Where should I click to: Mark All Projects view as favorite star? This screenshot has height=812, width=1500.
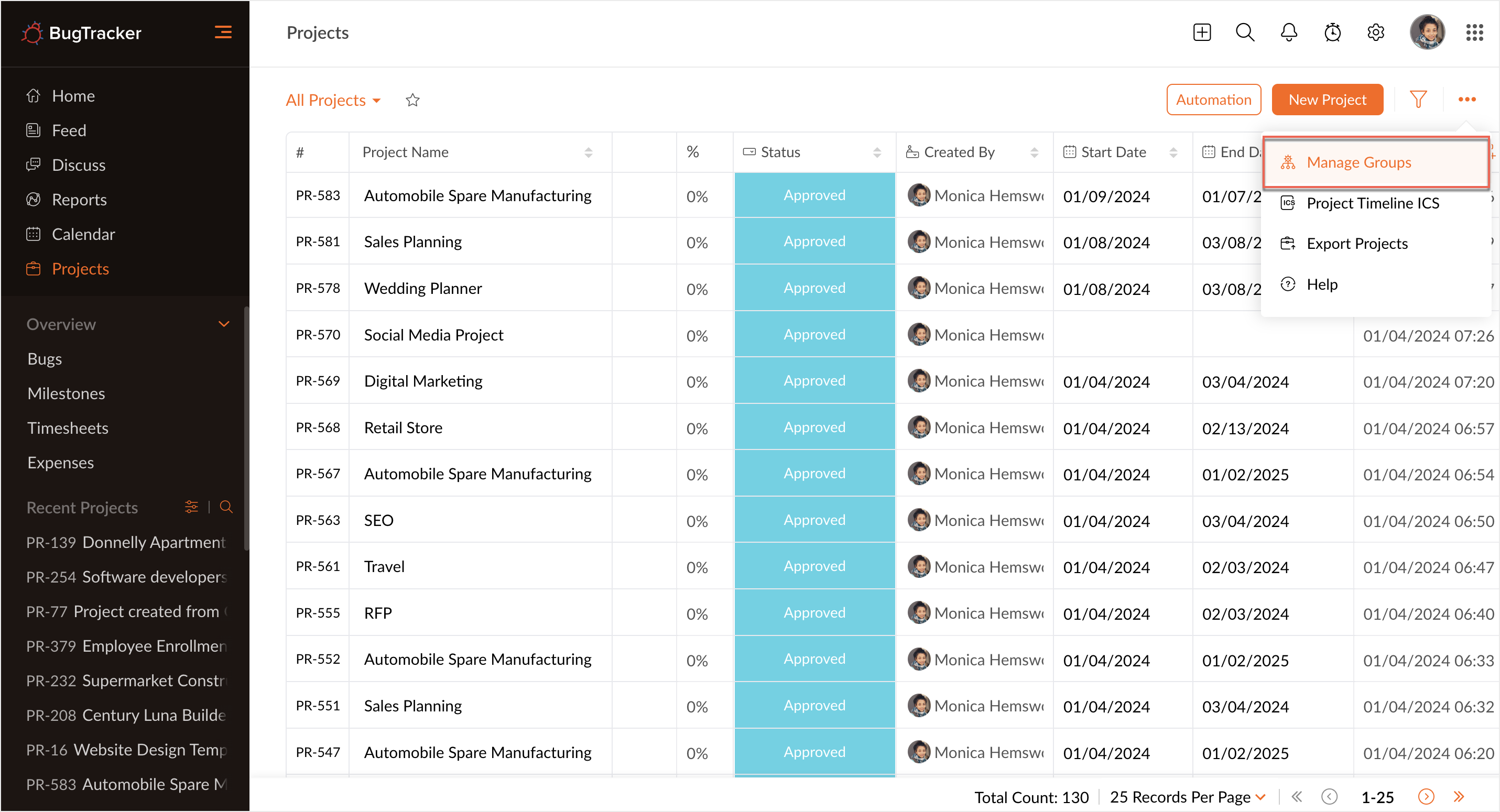412,100
